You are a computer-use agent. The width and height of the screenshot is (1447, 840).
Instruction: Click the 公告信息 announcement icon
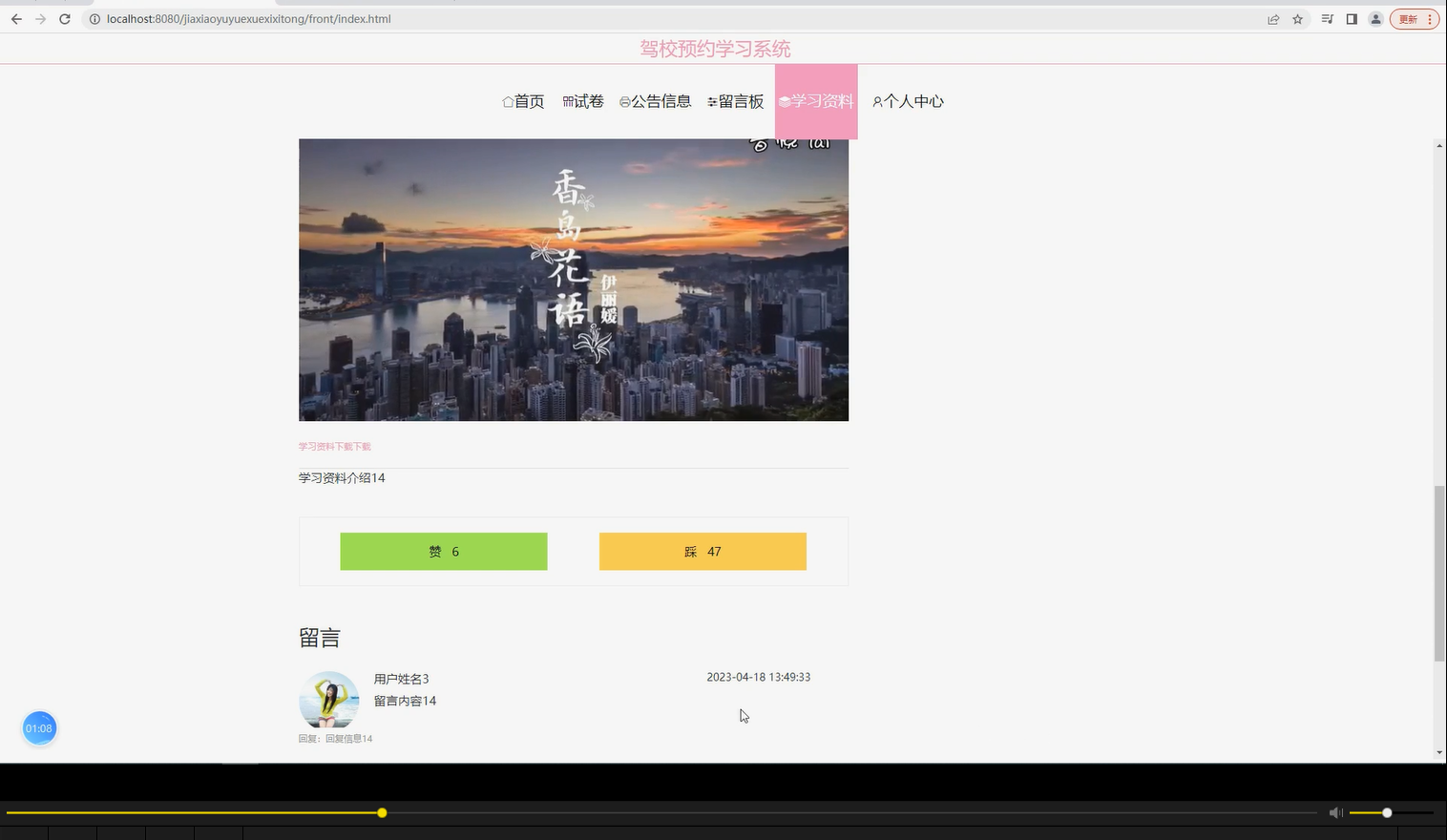pos(624,101)
